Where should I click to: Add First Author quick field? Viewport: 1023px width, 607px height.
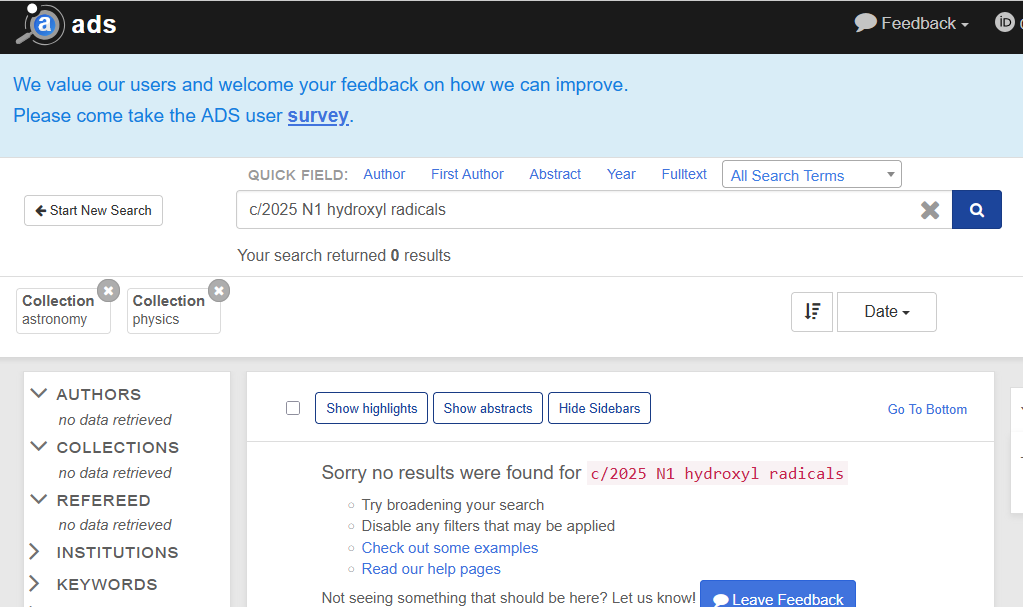(x=467, y=174)
